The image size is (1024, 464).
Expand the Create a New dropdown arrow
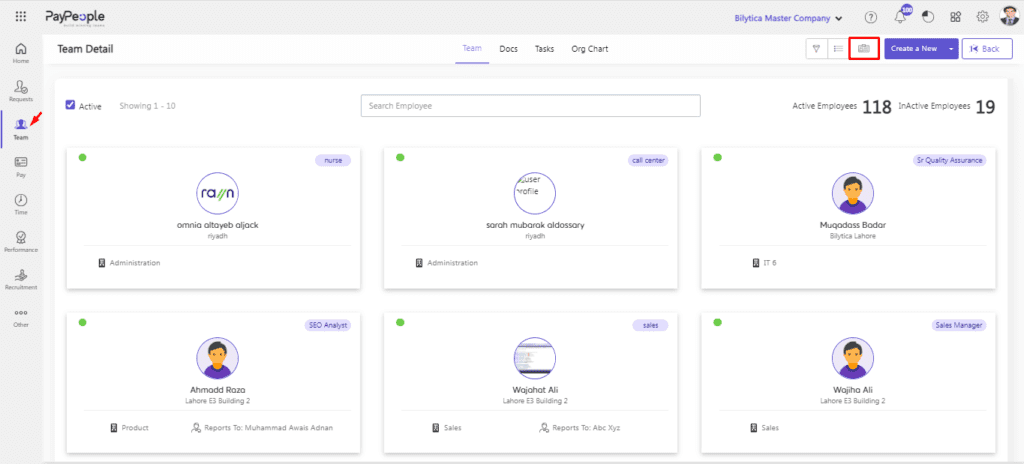point(951,49)
